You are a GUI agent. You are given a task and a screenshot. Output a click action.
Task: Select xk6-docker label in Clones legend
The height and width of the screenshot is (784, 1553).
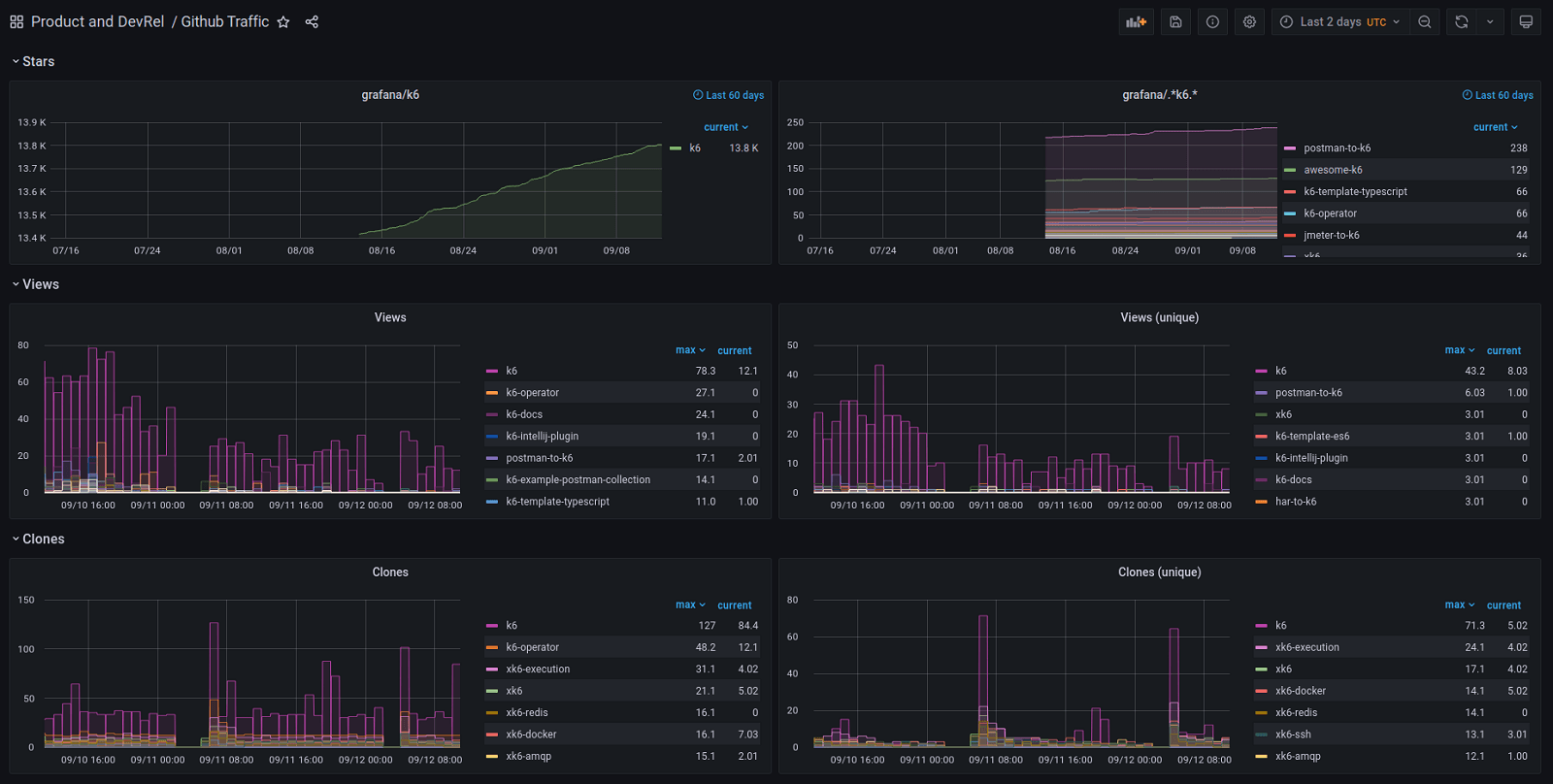click(x=531, y=735)
